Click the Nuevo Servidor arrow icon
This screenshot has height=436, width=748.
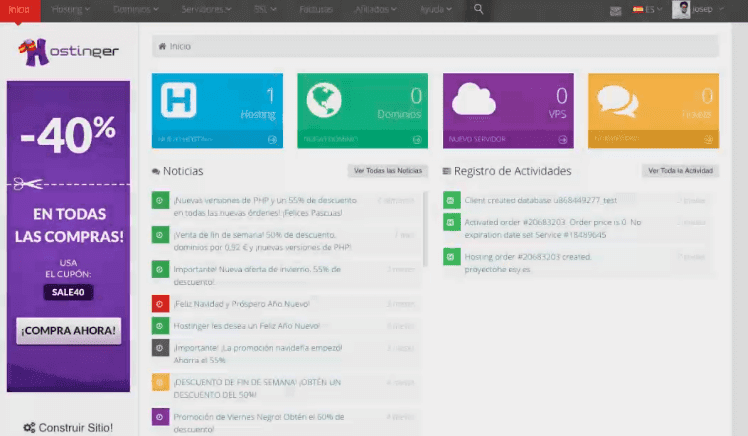[563, 140]
